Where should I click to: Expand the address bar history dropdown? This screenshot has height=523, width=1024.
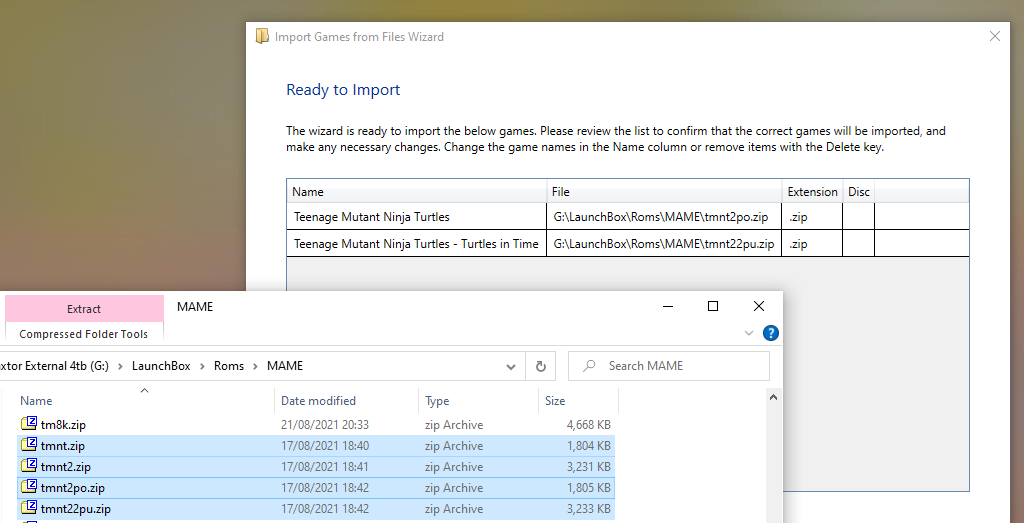click(511, 367)
